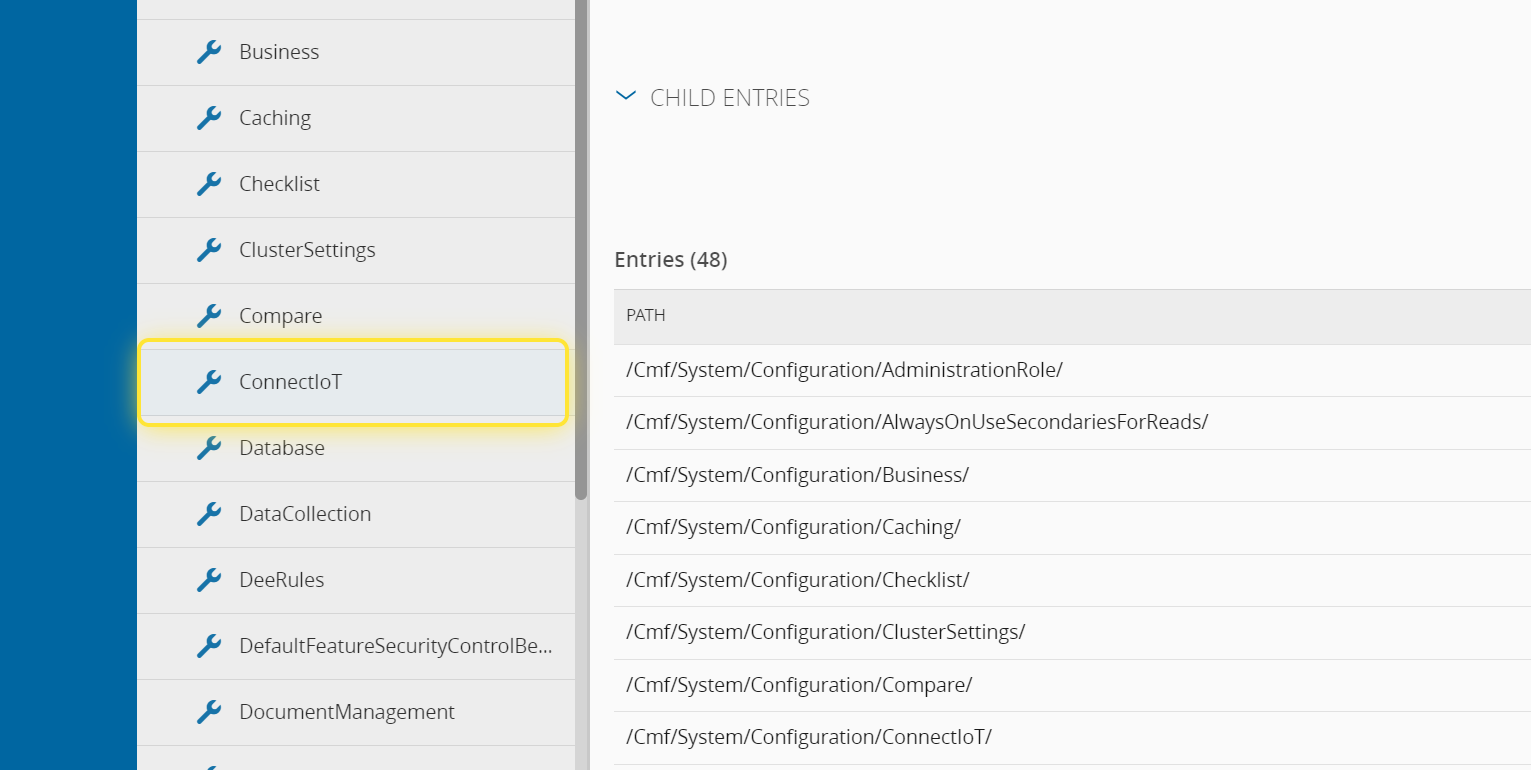Click the DataCollection wrench icon
Viewport: 1531px width, 770px height.
209,514
